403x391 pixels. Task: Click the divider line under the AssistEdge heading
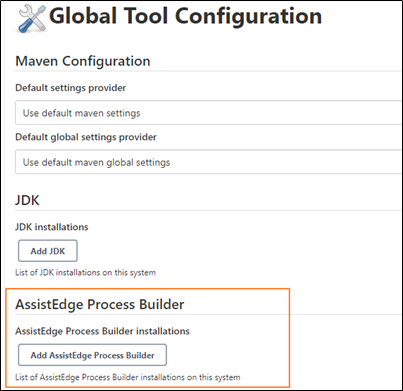point(208,314)
